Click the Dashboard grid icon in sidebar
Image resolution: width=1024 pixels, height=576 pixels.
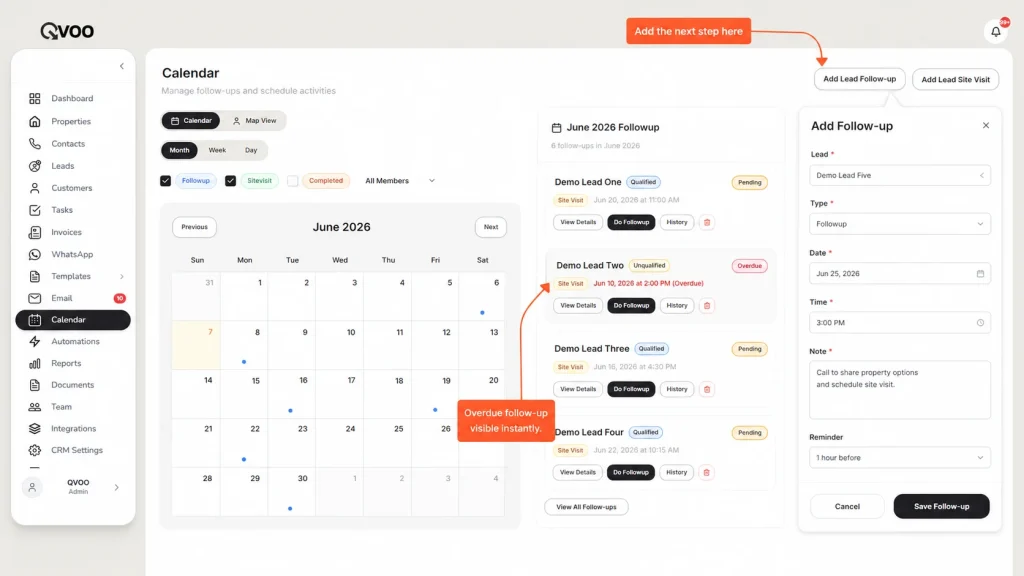point(35,98)
